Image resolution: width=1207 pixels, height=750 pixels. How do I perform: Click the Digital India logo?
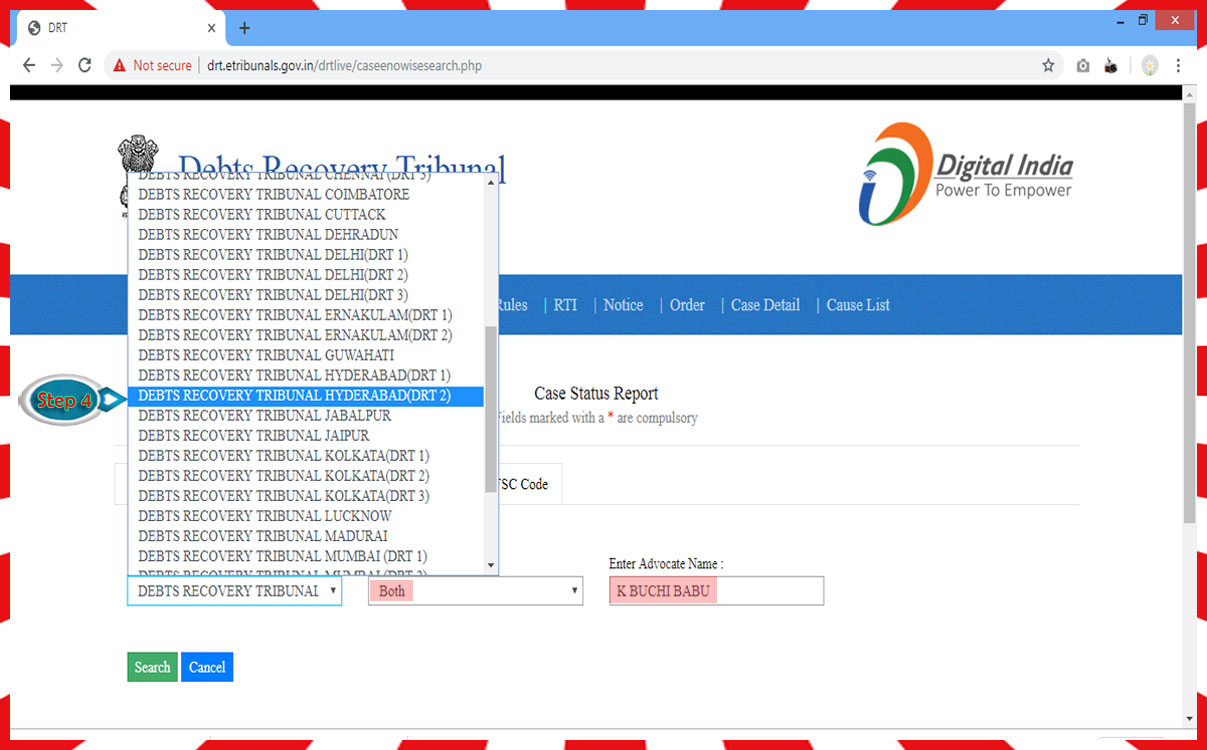(966, 174)
